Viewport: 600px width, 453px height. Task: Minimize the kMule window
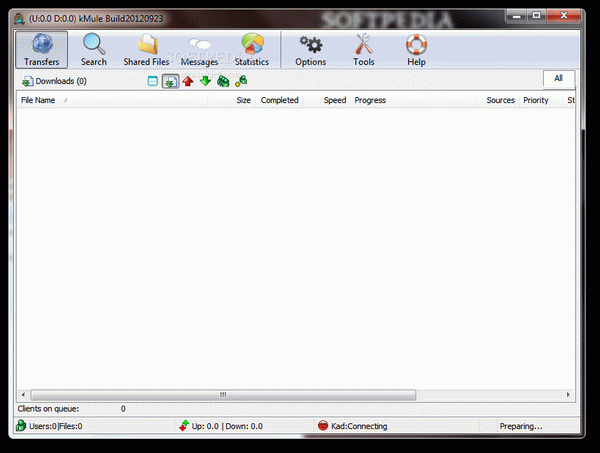(517, 15)
